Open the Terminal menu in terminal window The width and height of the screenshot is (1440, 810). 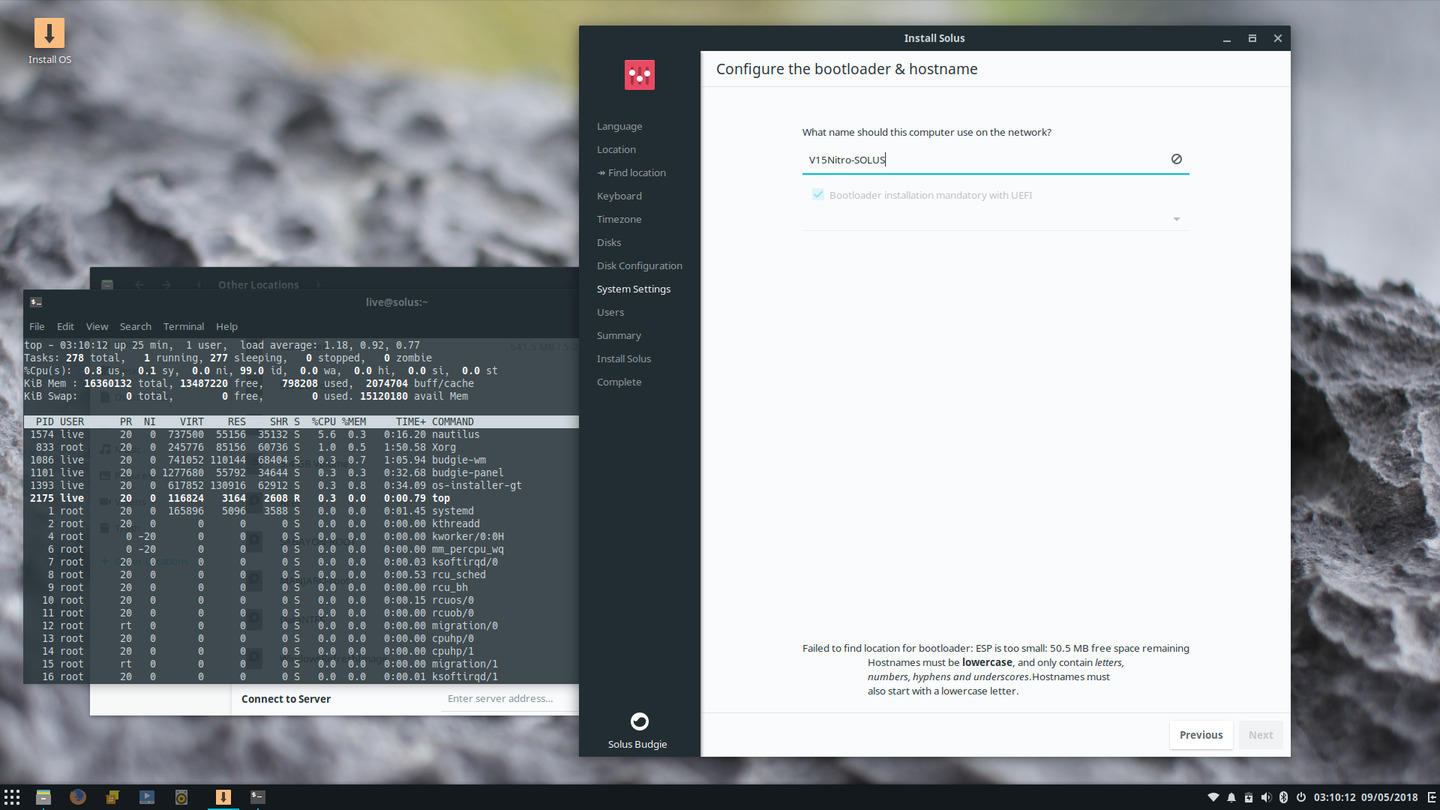(184, 326)
